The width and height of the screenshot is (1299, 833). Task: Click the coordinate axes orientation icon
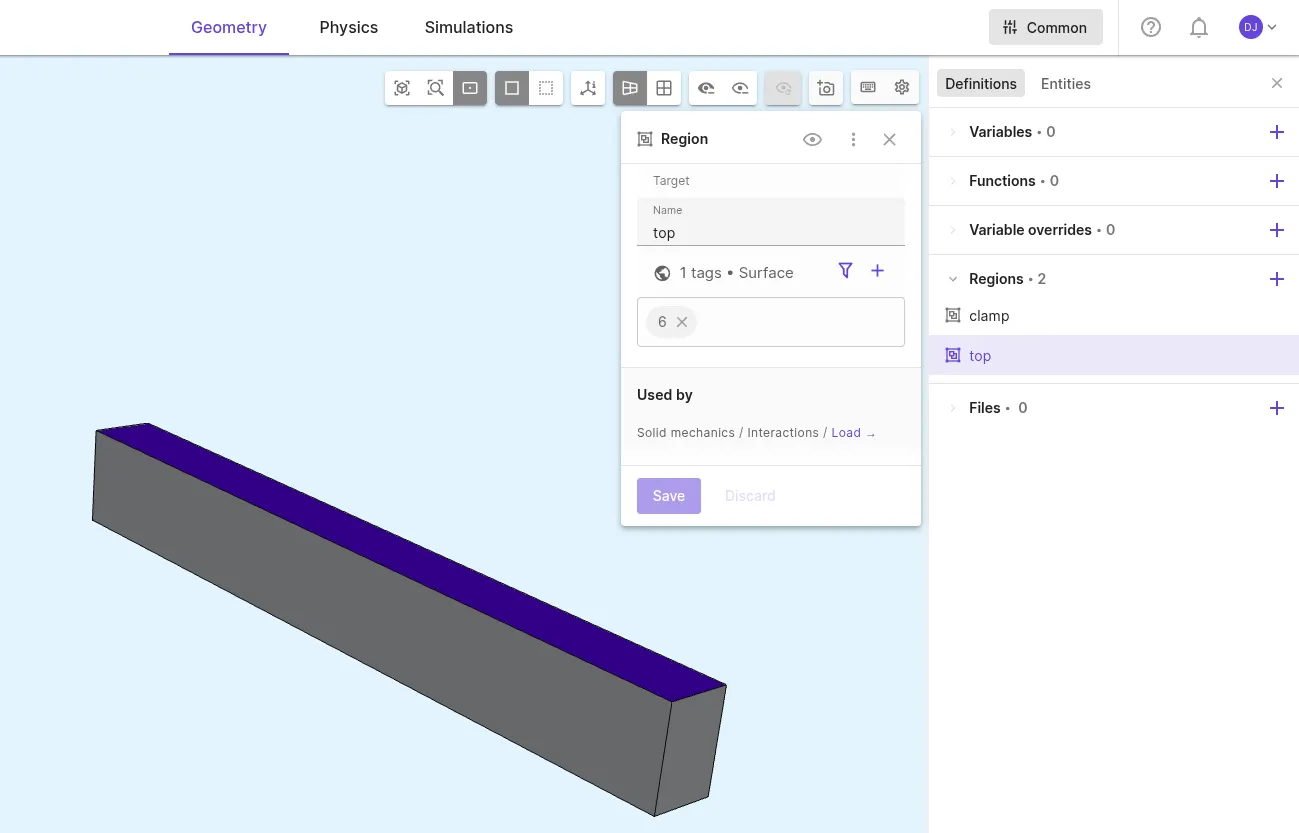click(x=588, y=88)
